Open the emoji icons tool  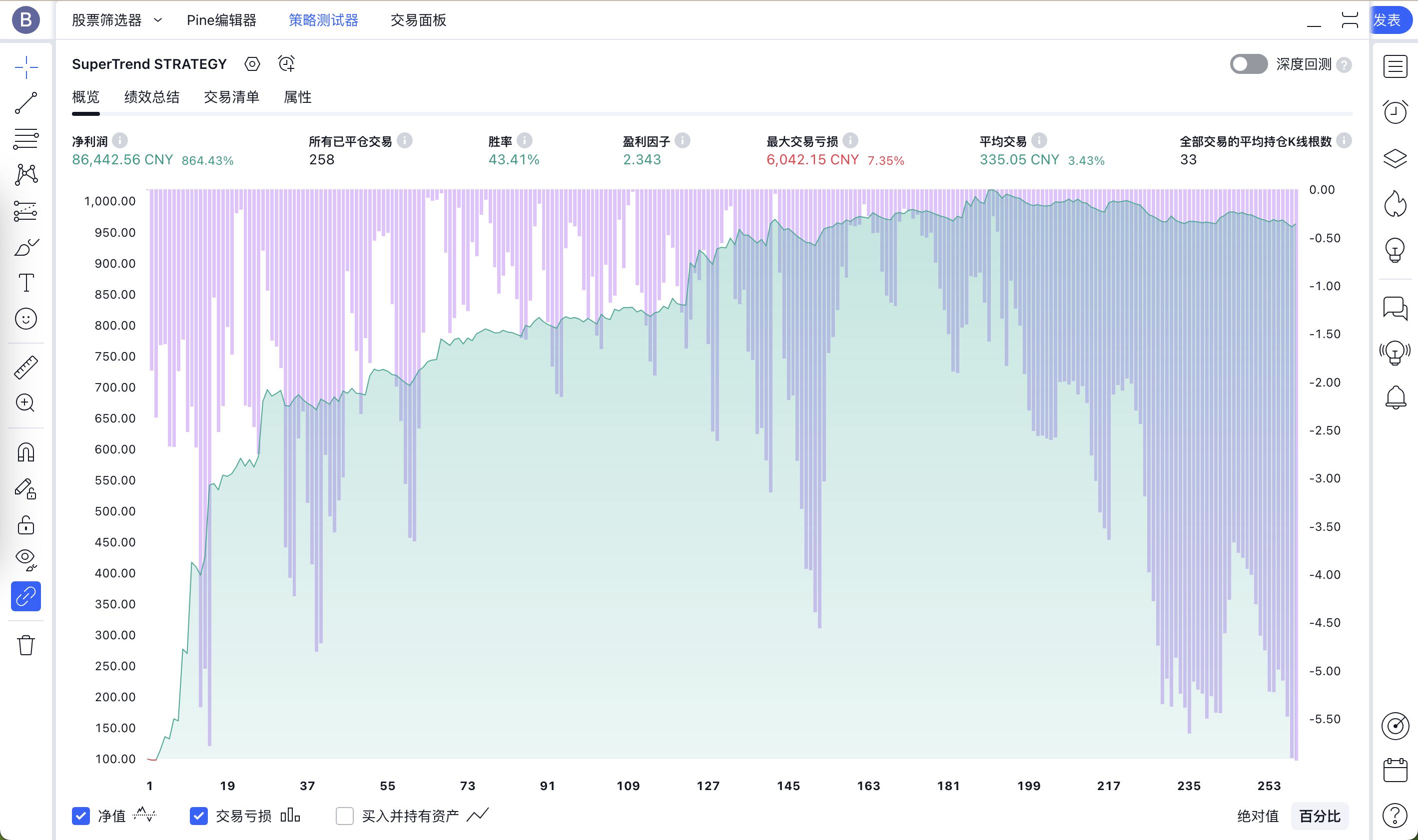[x=26, y=319]
